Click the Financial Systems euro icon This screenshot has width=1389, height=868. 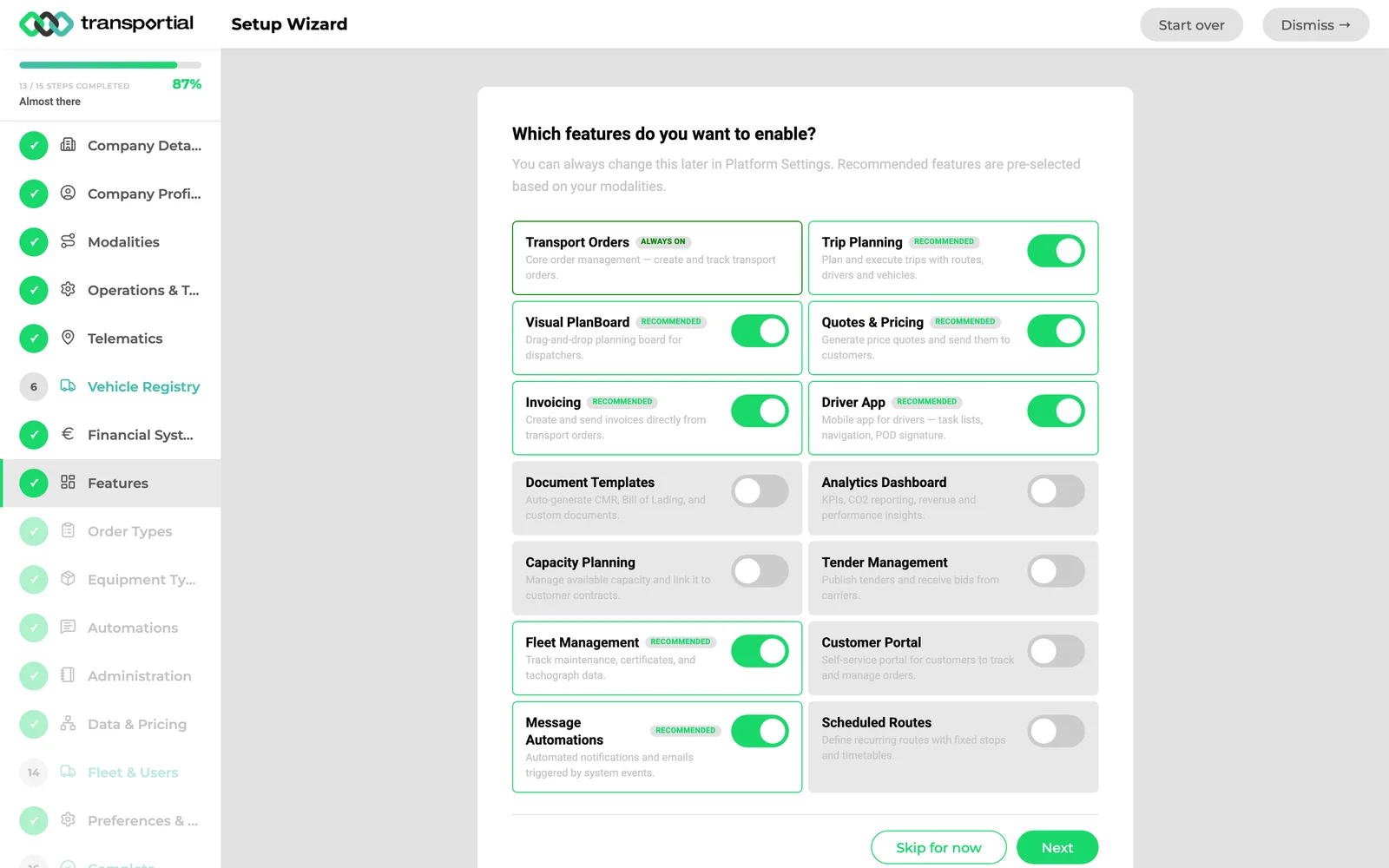click(x=68, y=433)
